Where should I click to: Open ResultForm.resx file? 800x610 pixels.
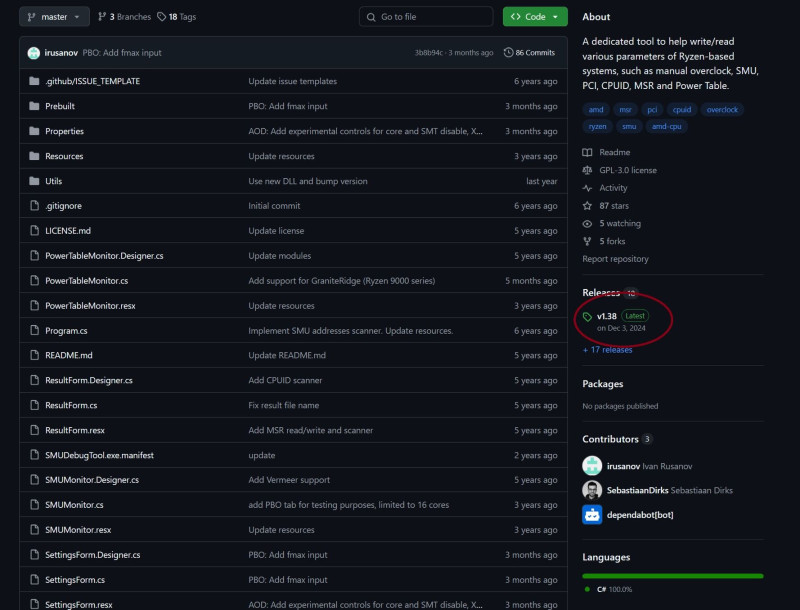point(74,430)
